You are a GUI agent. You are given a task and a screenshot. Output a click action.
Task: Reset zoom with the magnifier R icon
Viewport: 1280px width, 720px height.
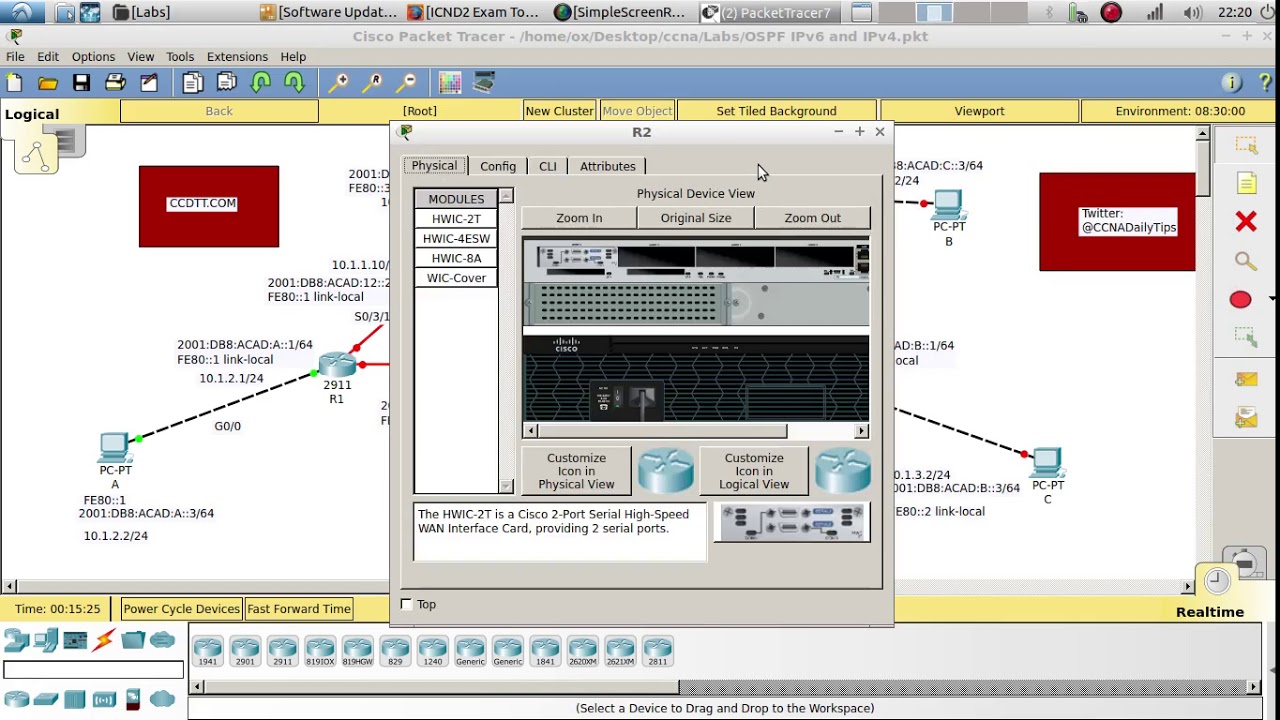click(x=373, y=83)
